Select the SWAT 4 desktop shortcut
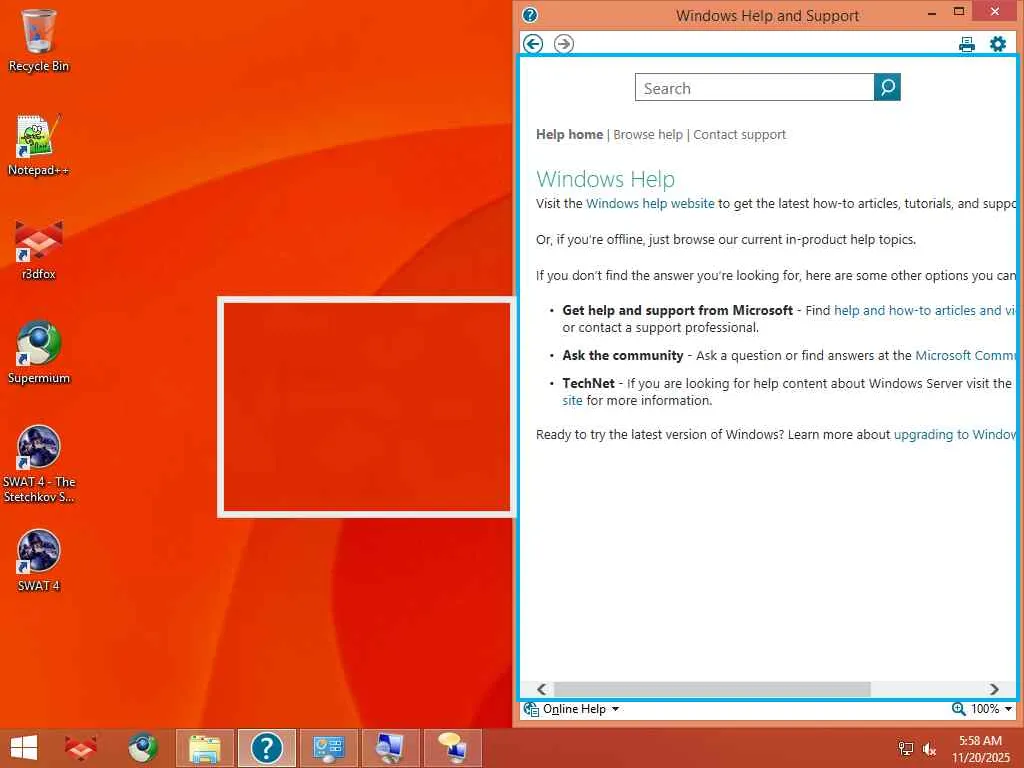 pos(39,560)
